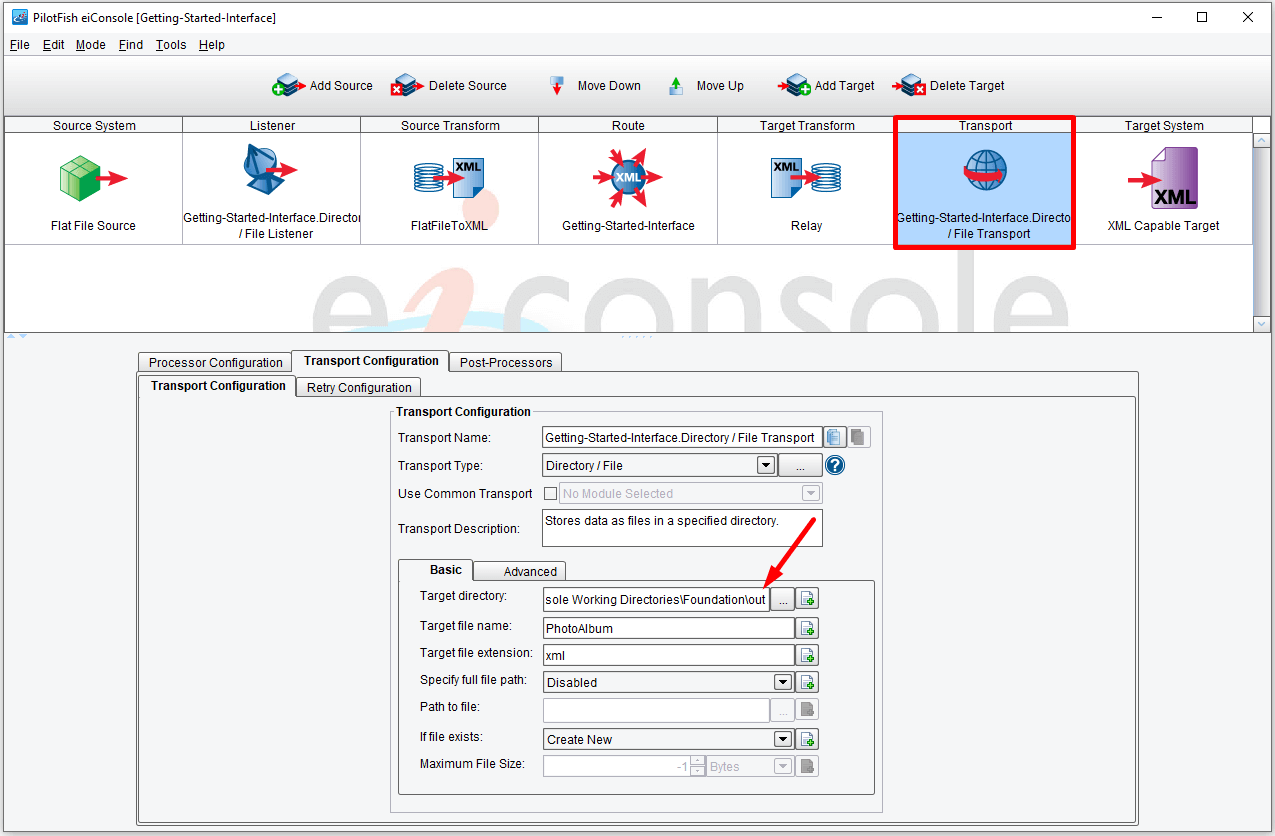Screen dimensions: 1275x836
Task: Open the Edit menu
Action: [54, 45]
